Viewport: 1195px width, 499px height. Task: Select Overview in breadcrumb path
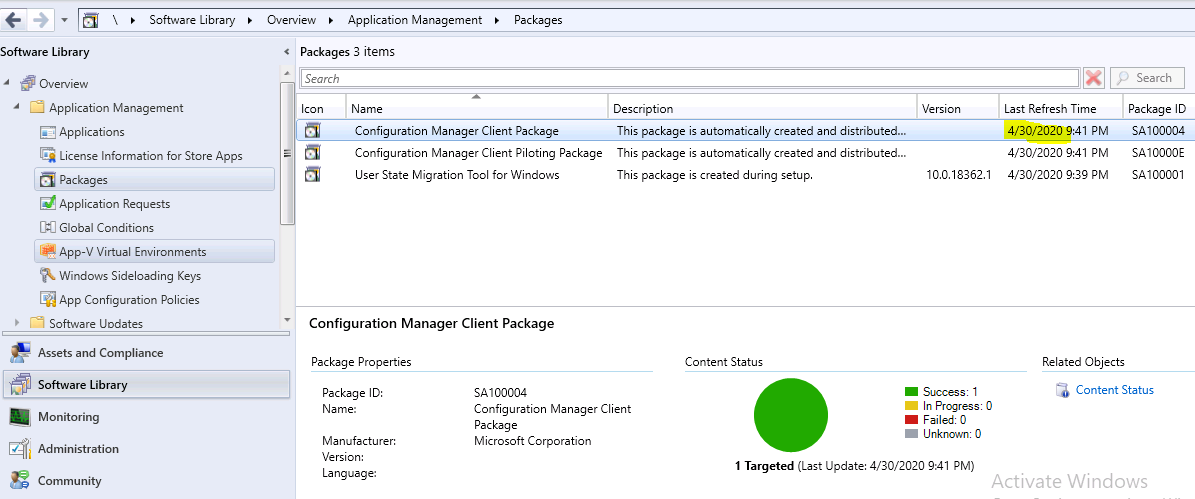tap(291, 21)
